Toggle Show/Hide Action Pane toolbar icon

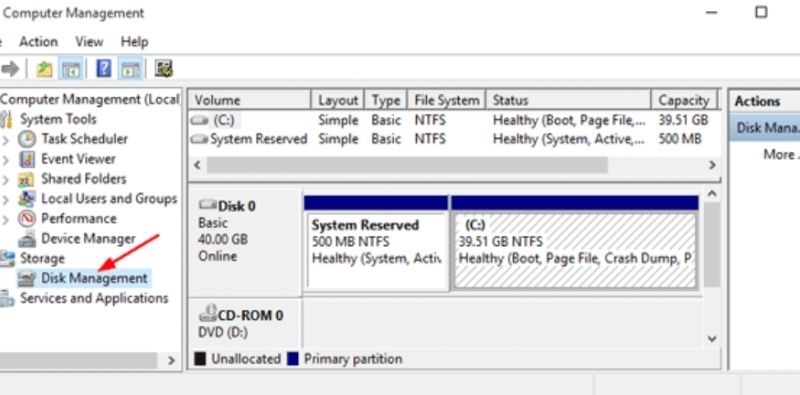[130, 69]
